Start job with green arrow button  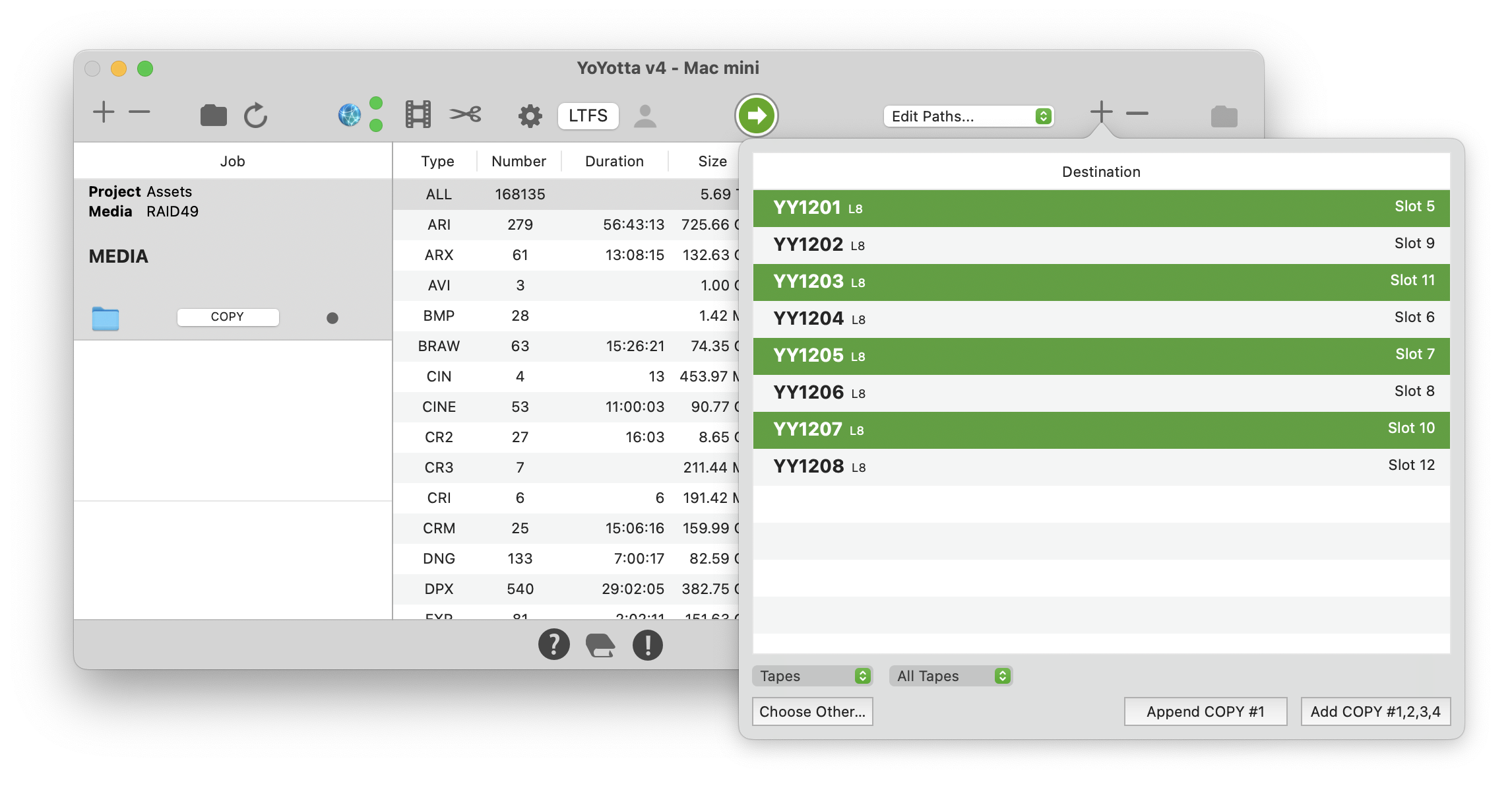[x=757, y=115]
